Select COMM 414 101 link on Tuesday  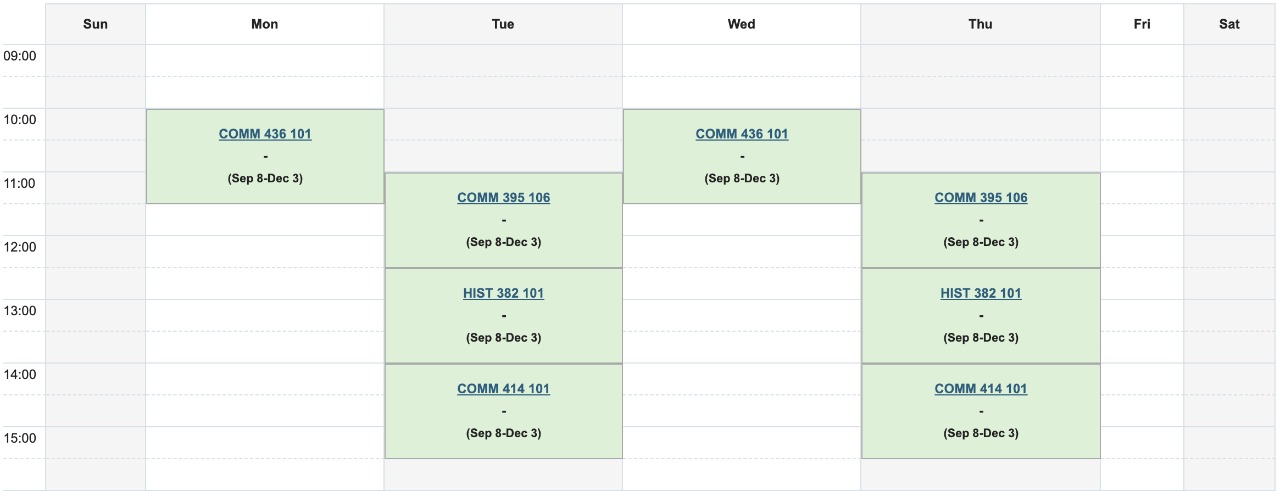pyautogui.click(x=503, y=389)
